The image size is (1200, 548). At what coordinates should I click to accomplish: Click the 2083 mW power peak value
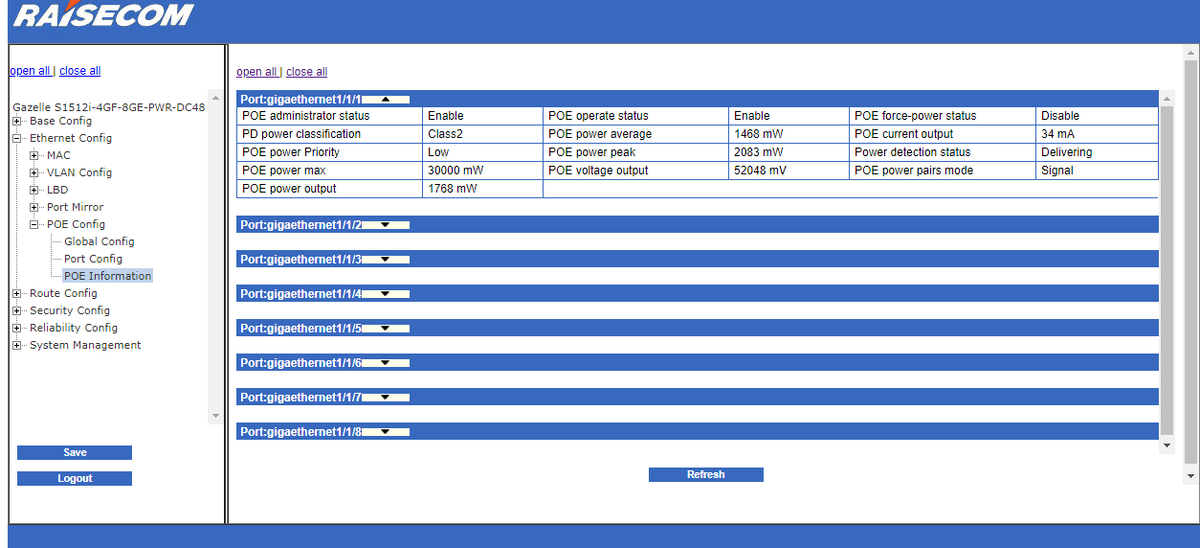click(x=759, y=152)
